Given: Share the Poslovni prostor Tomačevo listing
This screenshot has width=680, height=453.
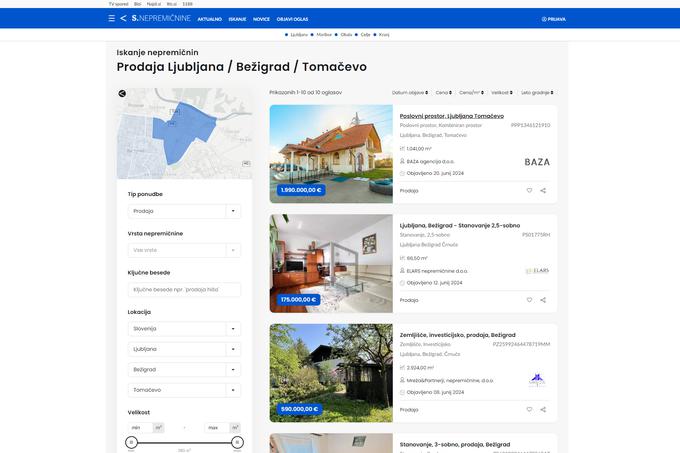Looking at the screenshot, I should (x=543, y=190).
